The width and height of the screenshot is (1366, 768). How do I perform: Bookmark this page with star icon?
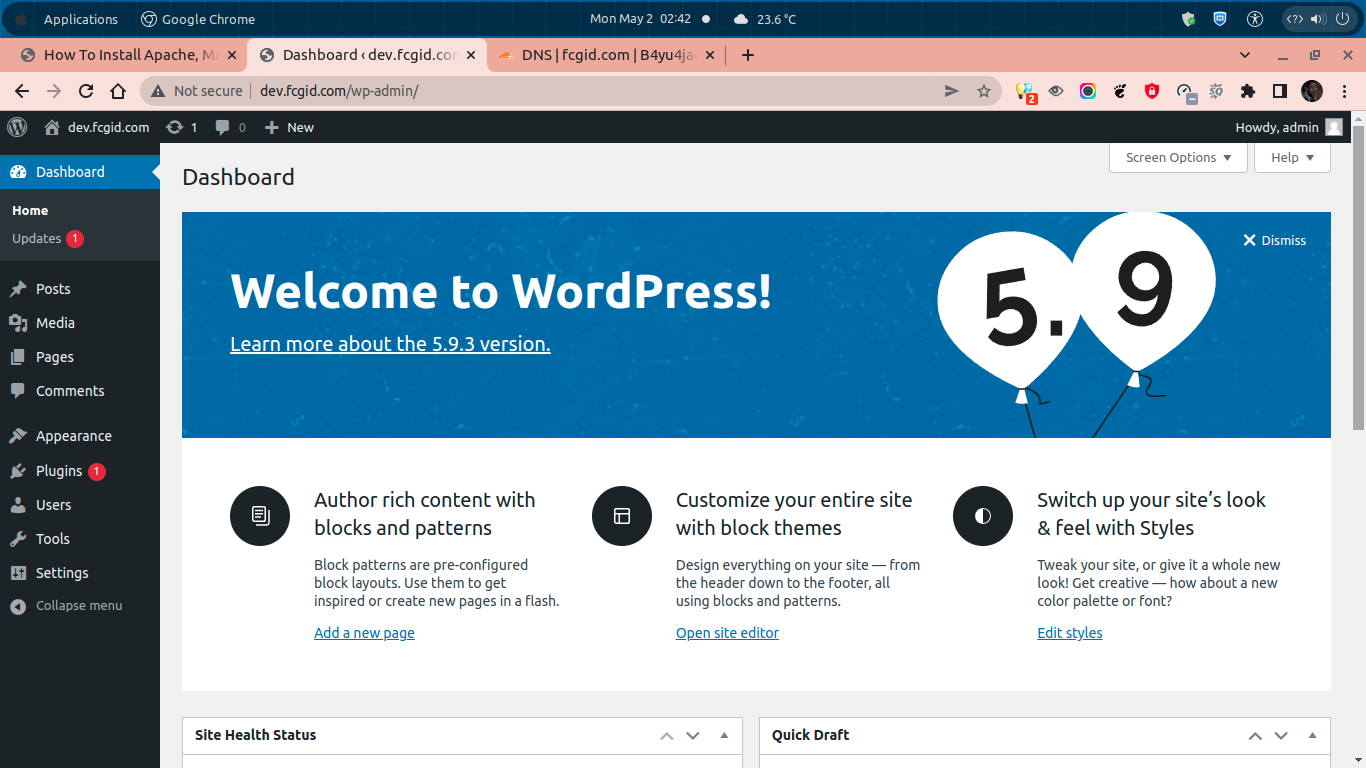coord(984,91)
